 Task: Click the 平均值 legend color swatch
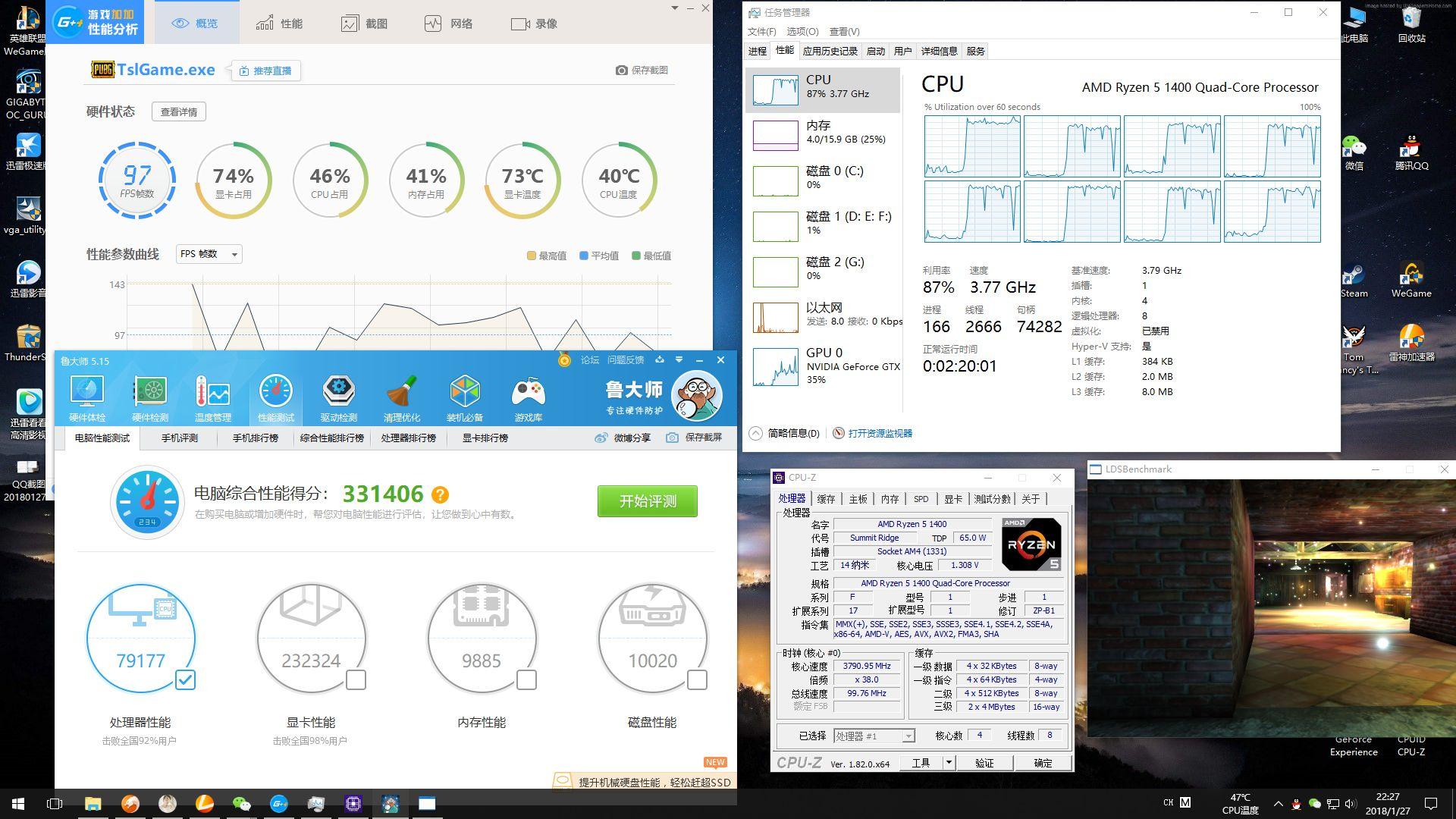[x=584, y=256]
